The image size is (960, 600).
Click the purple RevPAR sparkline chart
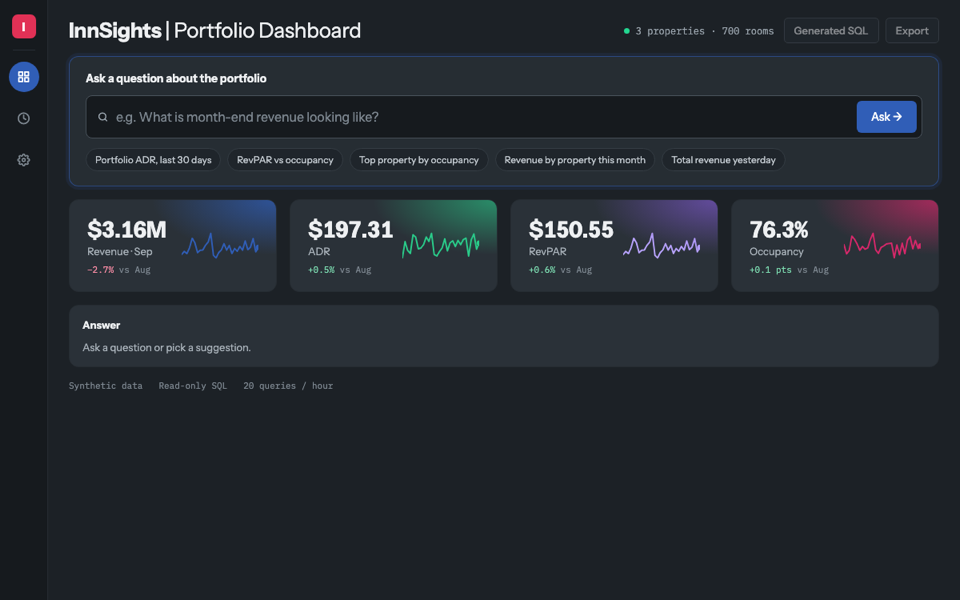[x=662, y=246]
